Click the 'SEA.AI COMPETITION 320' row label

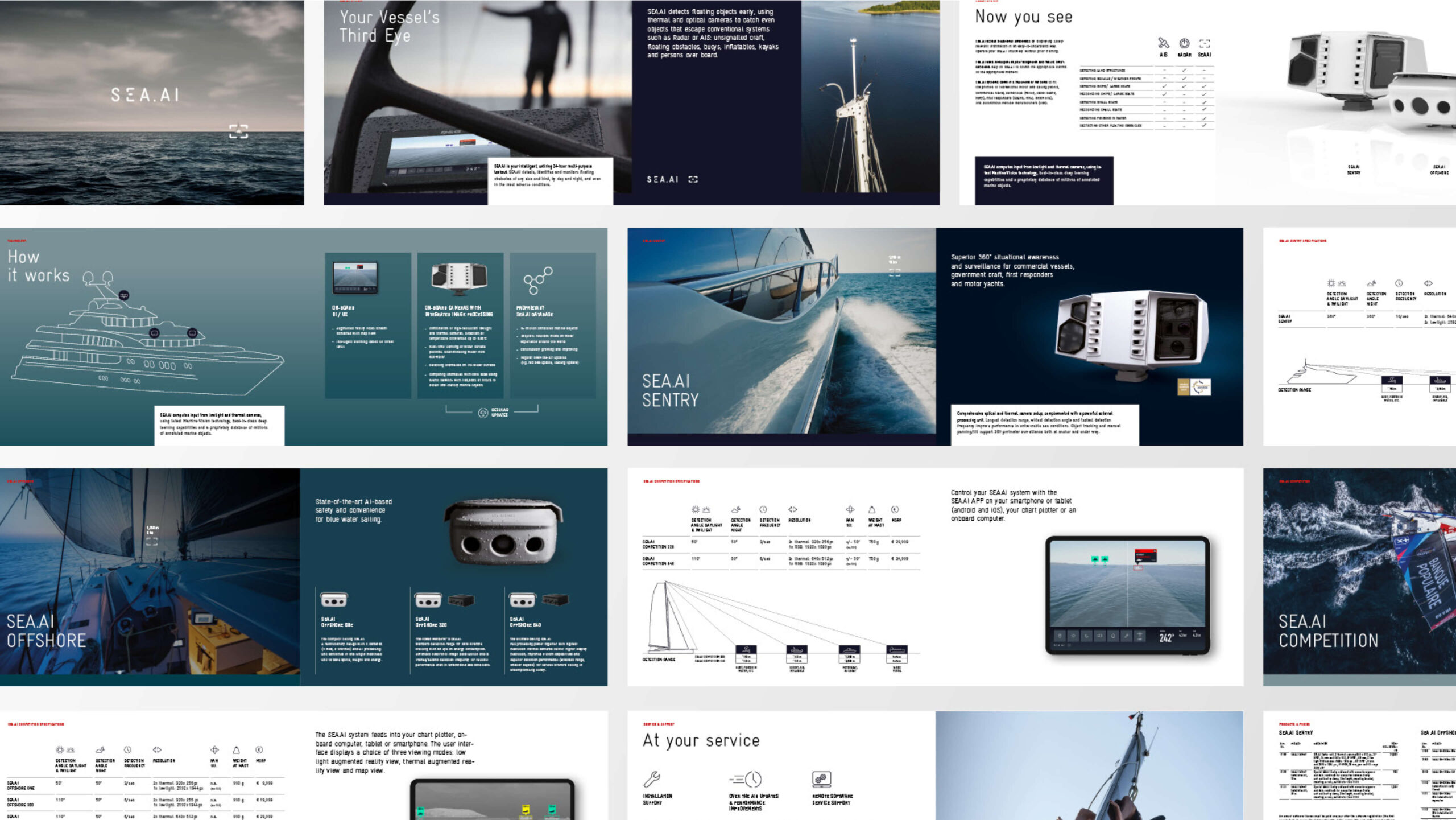pyautogui.click(x=658, y=544)
